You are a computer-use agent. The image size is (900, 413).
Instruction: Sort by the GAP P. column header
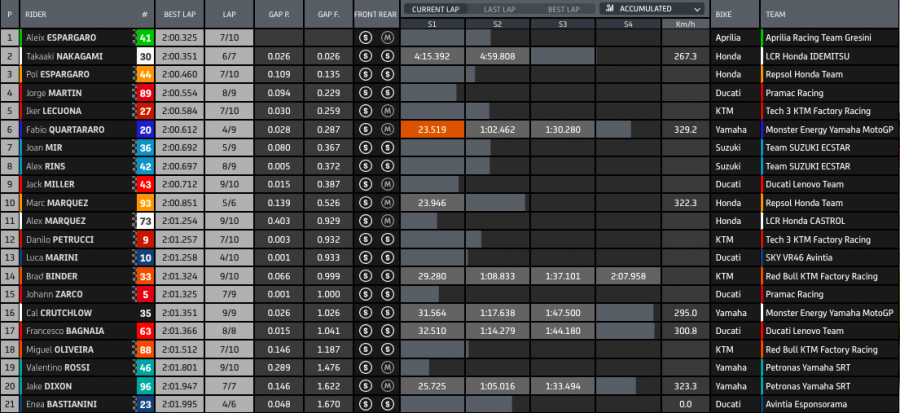coord(279,14)
